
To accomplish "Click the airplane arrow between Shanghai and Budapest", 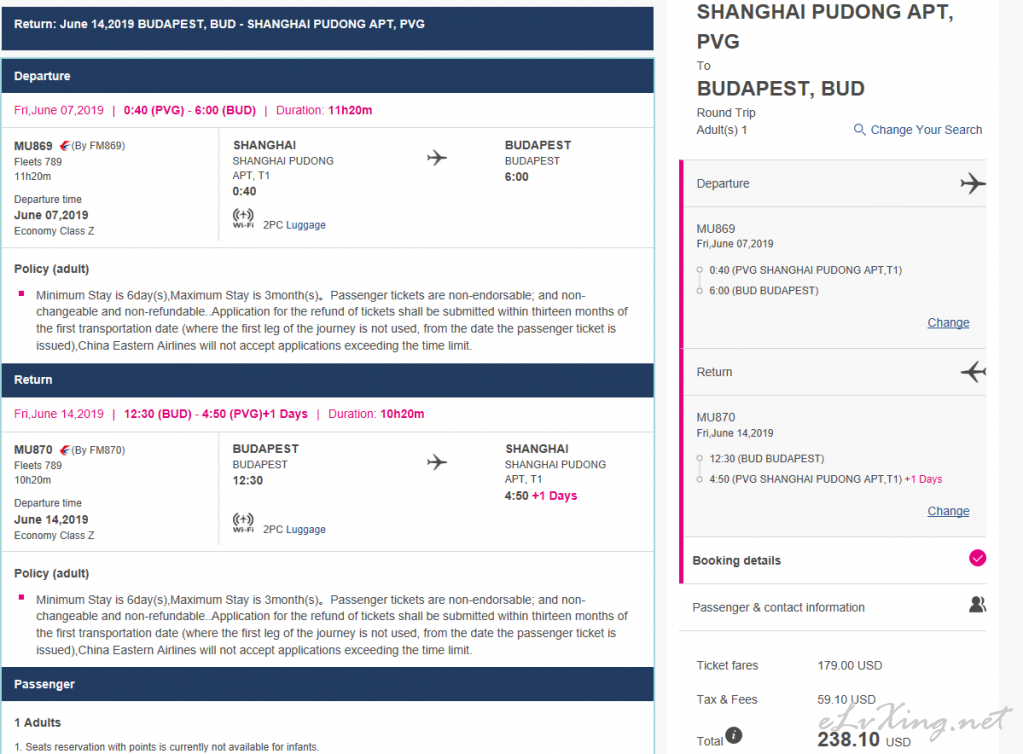I will tap(437, 157).
